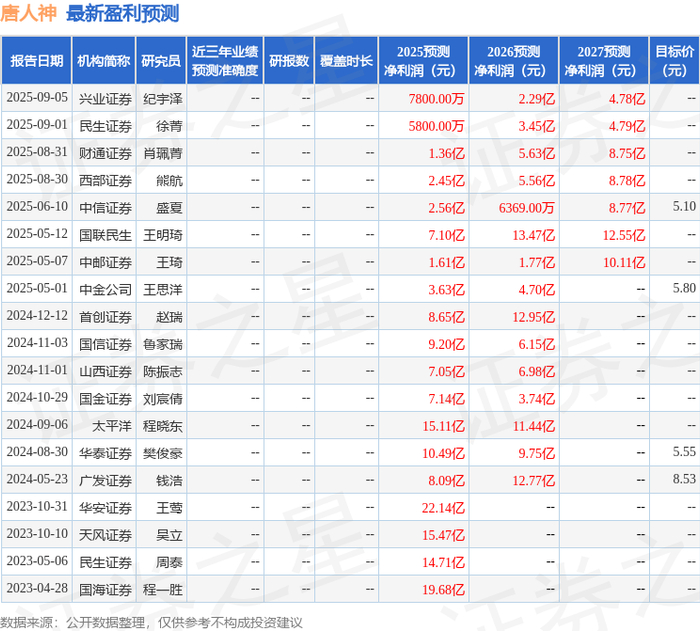
Task: Select researcher 纪宇泽
Action: [162, 99]
